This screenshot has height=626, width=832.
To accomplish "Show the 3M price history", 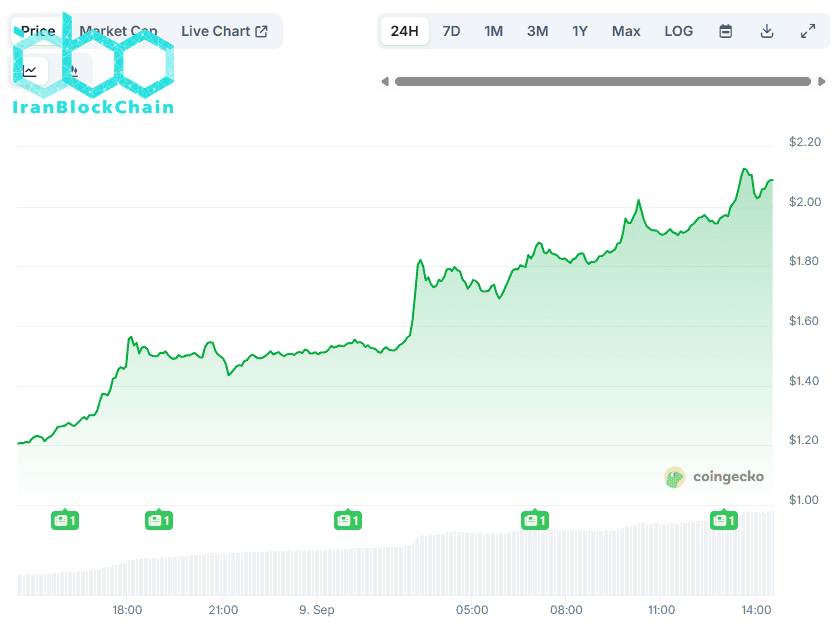I will (x=537, y=31).
